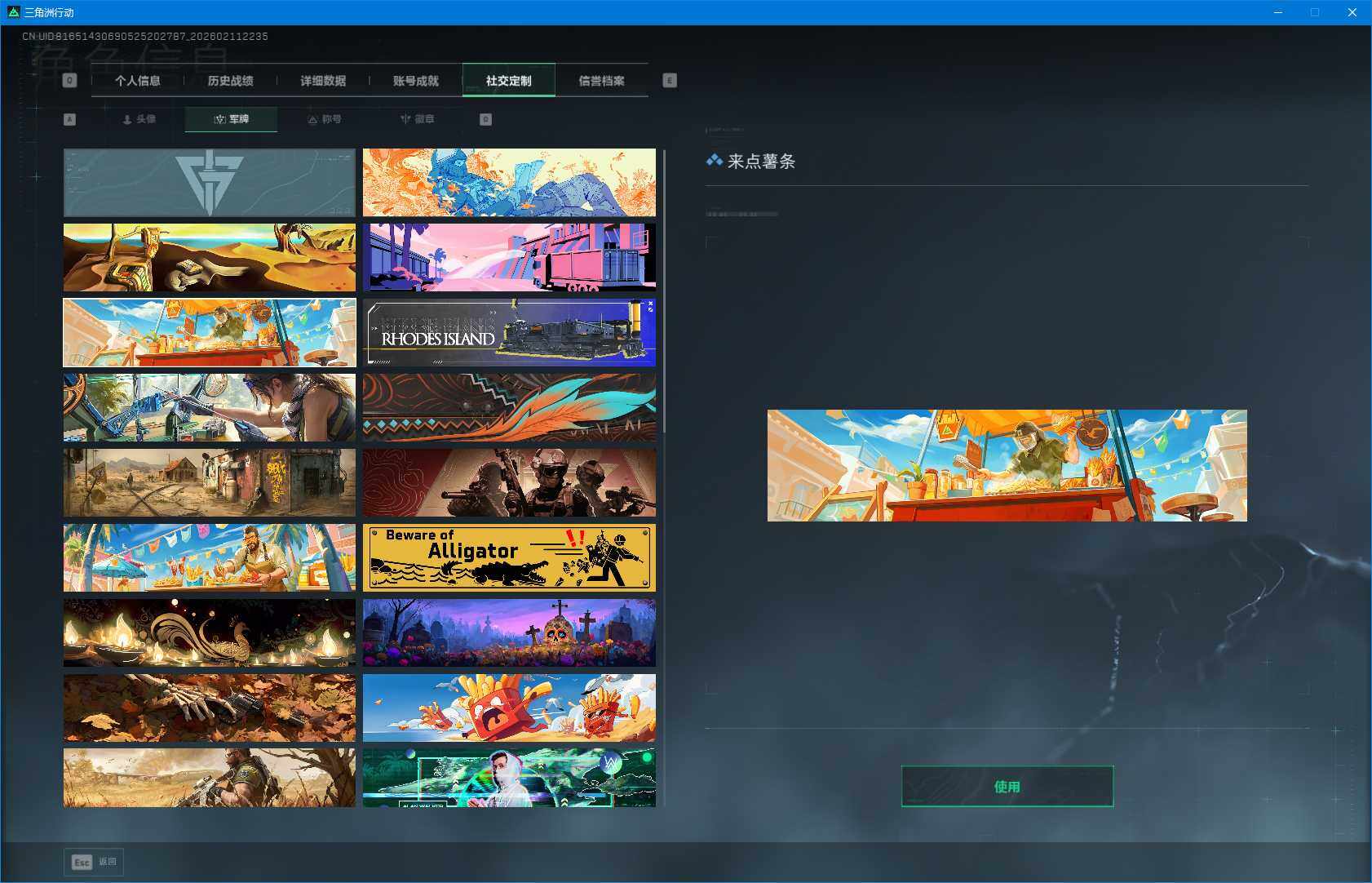Switch to the 历史战绩 tab
The image size is (1372, 883).
point(231,81)
